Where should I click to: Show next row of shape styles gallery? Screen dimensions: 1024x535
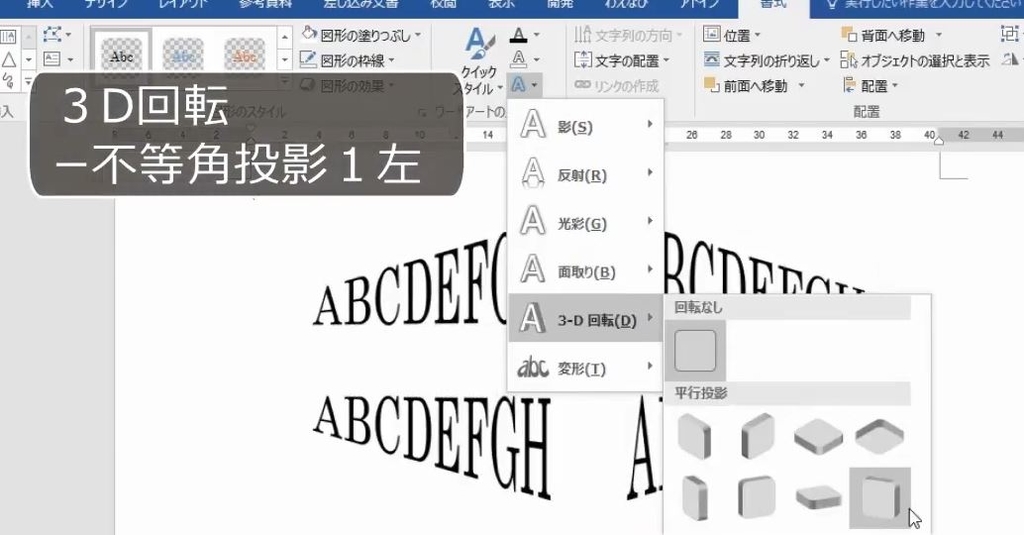[x=284, y=60]
